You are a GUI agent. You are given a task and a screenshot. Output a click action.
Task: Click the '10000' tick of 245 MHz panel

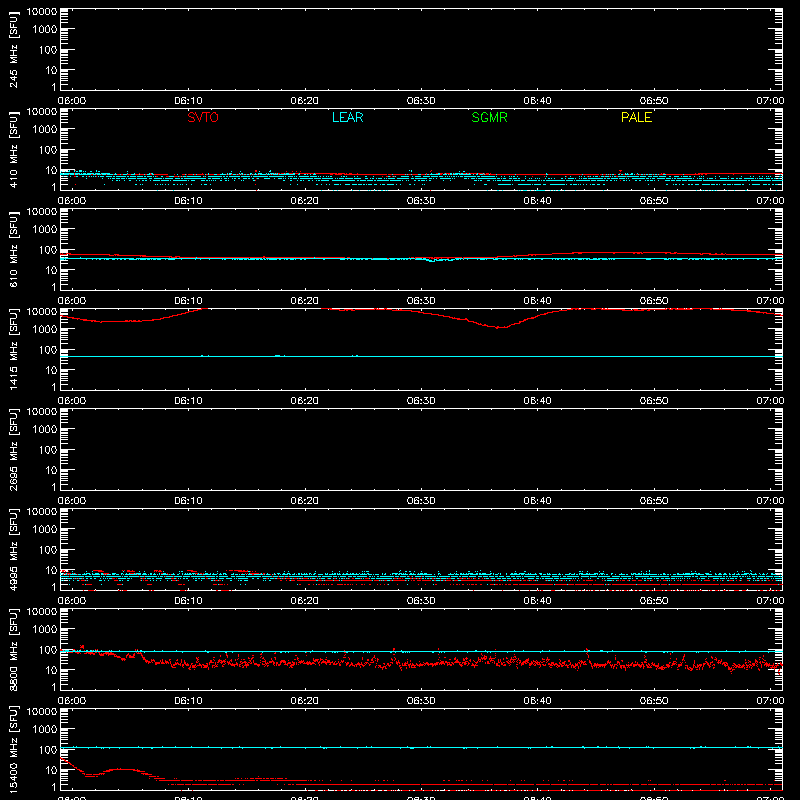[42, 12]
